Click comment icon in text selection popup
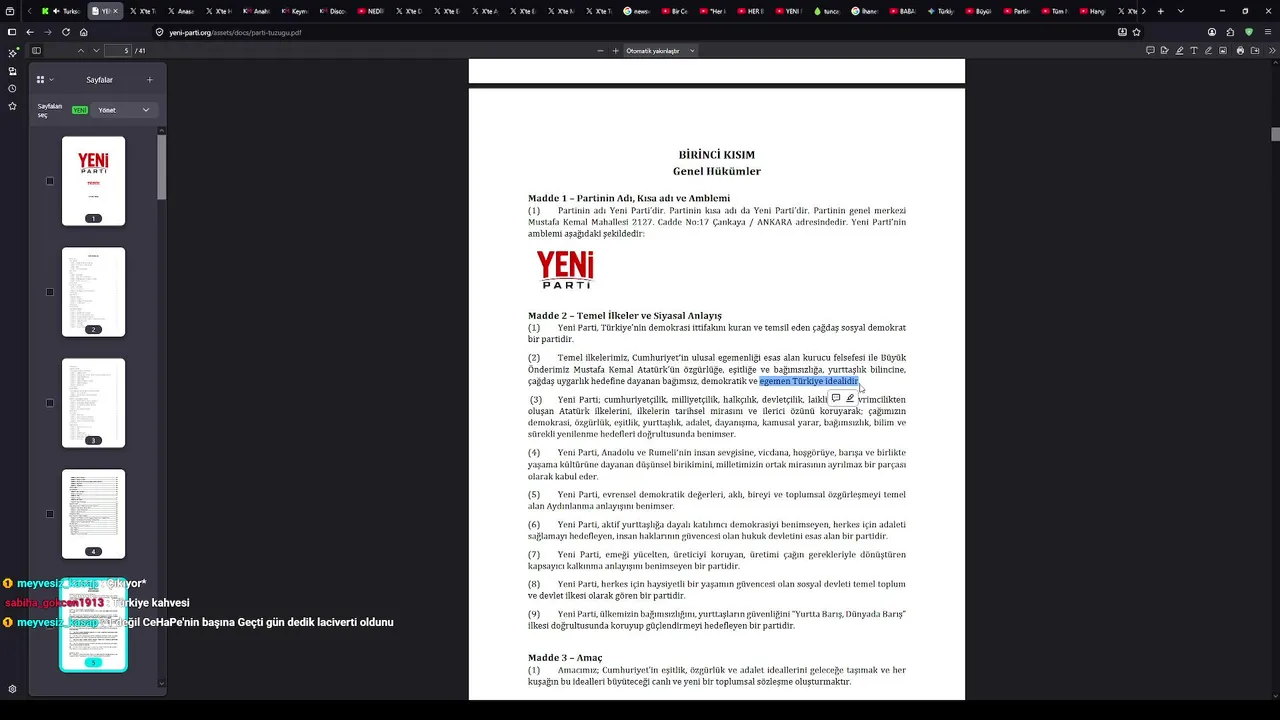Viewport: 1280px width, 720px height. pos(836,398)
